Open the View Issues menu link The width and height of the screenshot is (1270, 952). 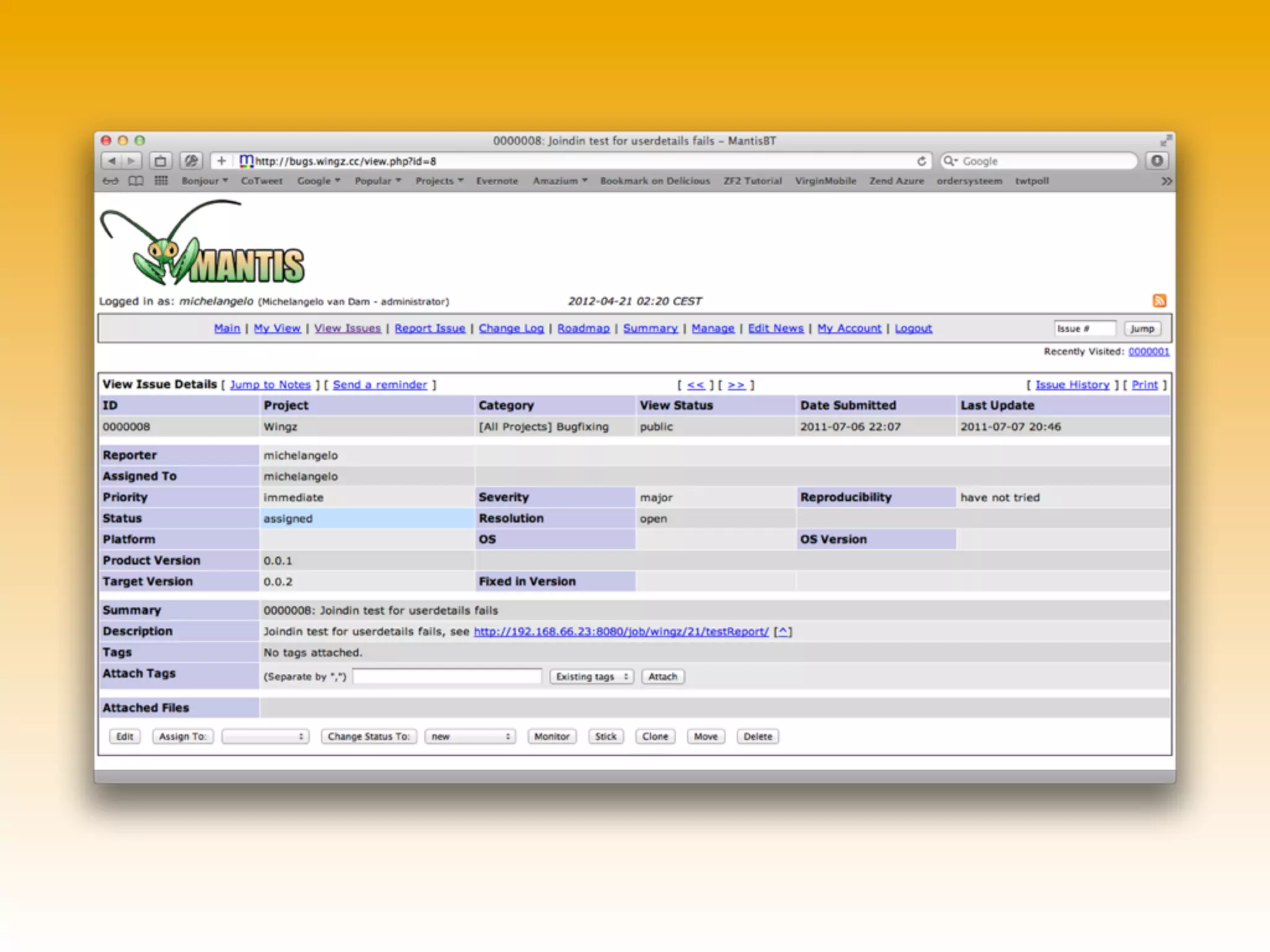[x=347, y=328]
